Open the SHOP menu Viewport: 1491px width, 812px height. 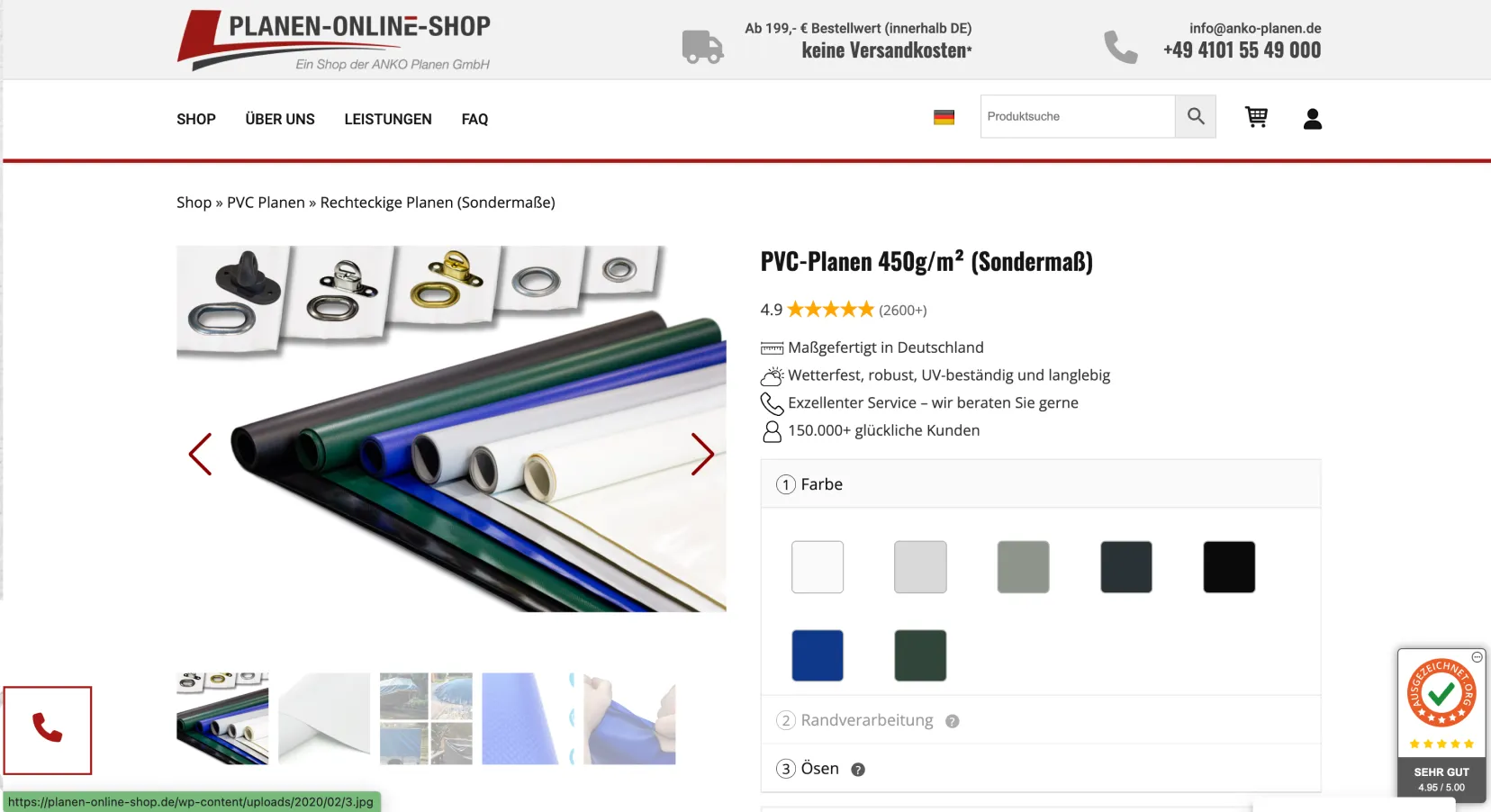196,119
